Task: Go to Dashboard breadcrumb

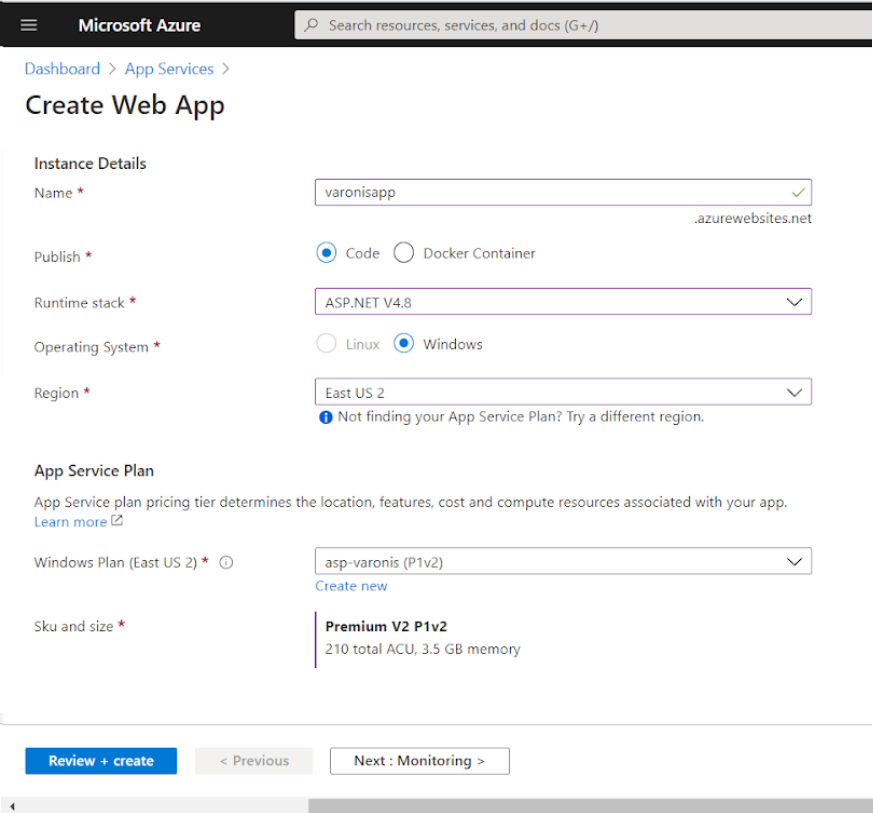Action: 62,68
